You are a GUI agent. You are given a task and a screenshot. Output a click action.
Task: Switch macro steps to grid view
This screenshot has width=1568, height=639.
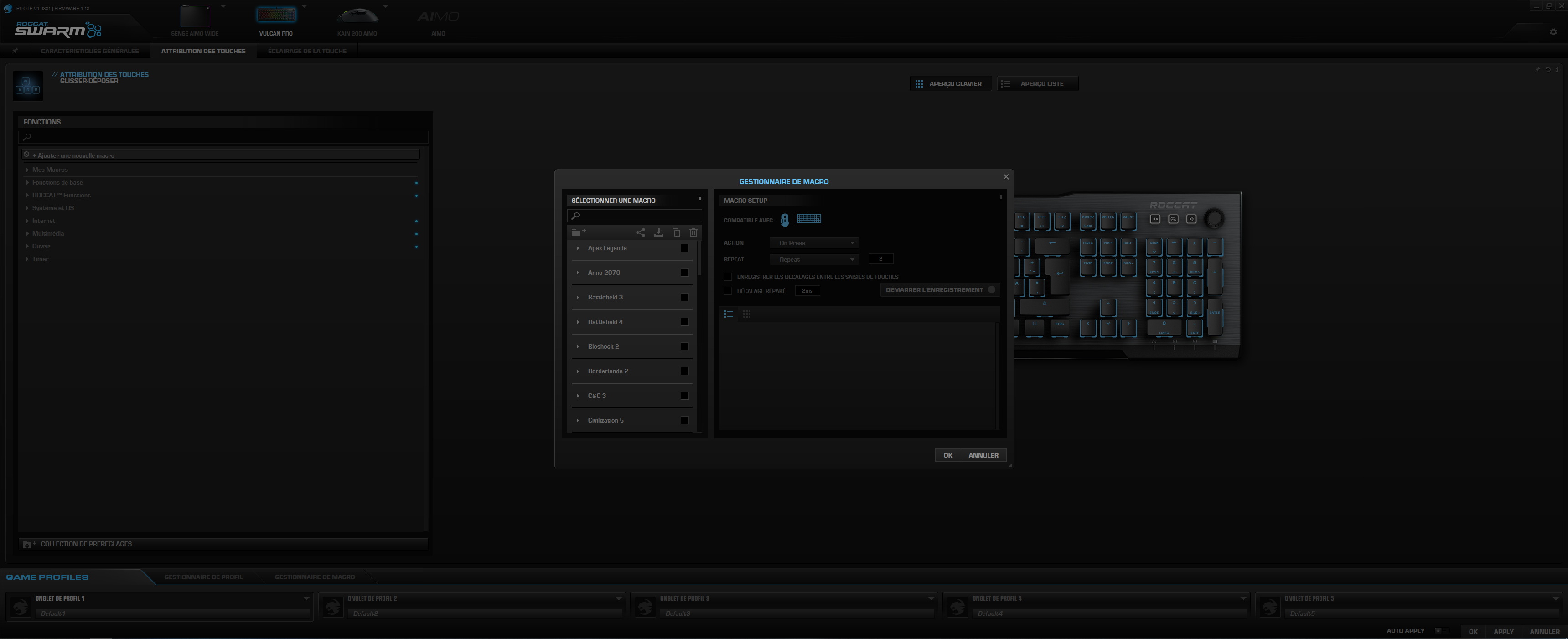tap(746, 314)
